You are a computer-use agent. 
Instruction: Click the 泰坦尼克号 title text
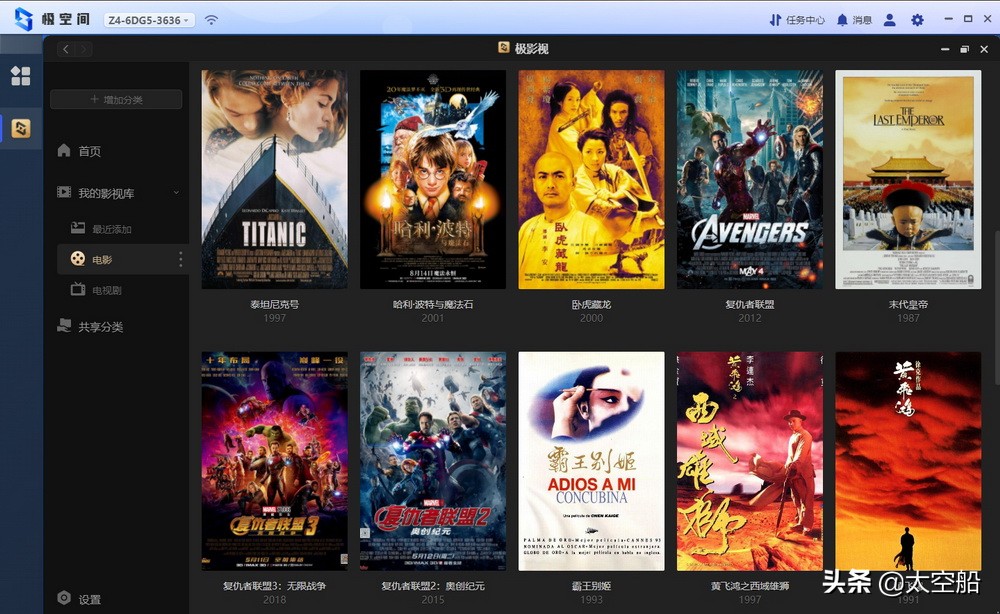click(x=274, y=304)
